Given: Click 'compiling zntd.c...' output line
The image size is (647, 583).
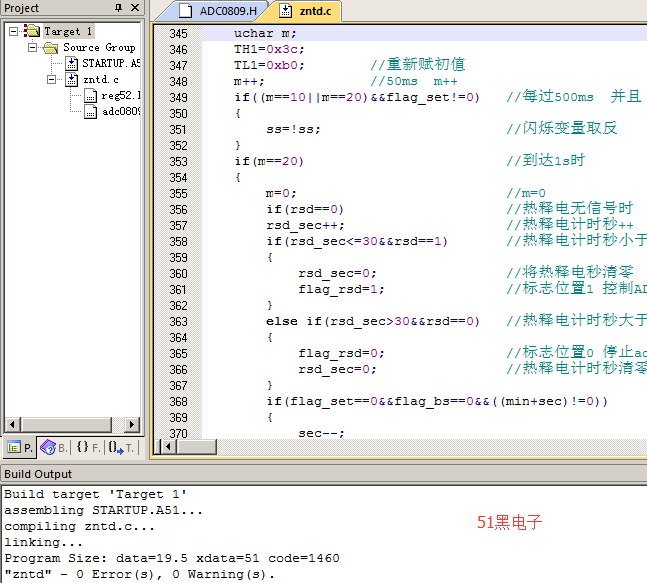Looking at the screenshot, I should pos(79,526).
